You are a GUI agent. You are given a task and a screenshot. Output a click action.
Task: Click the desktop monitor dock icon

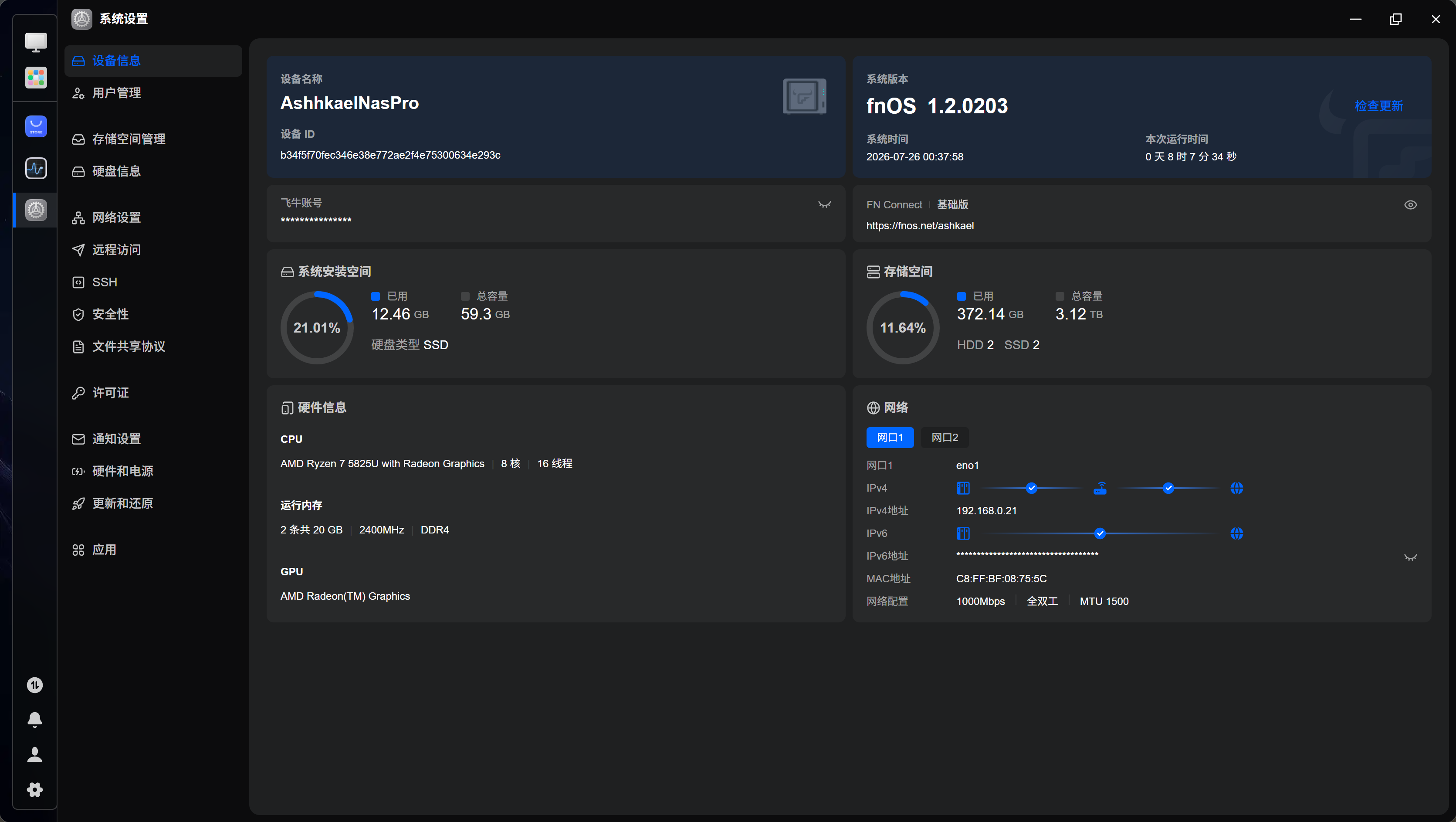coord(36,42)
